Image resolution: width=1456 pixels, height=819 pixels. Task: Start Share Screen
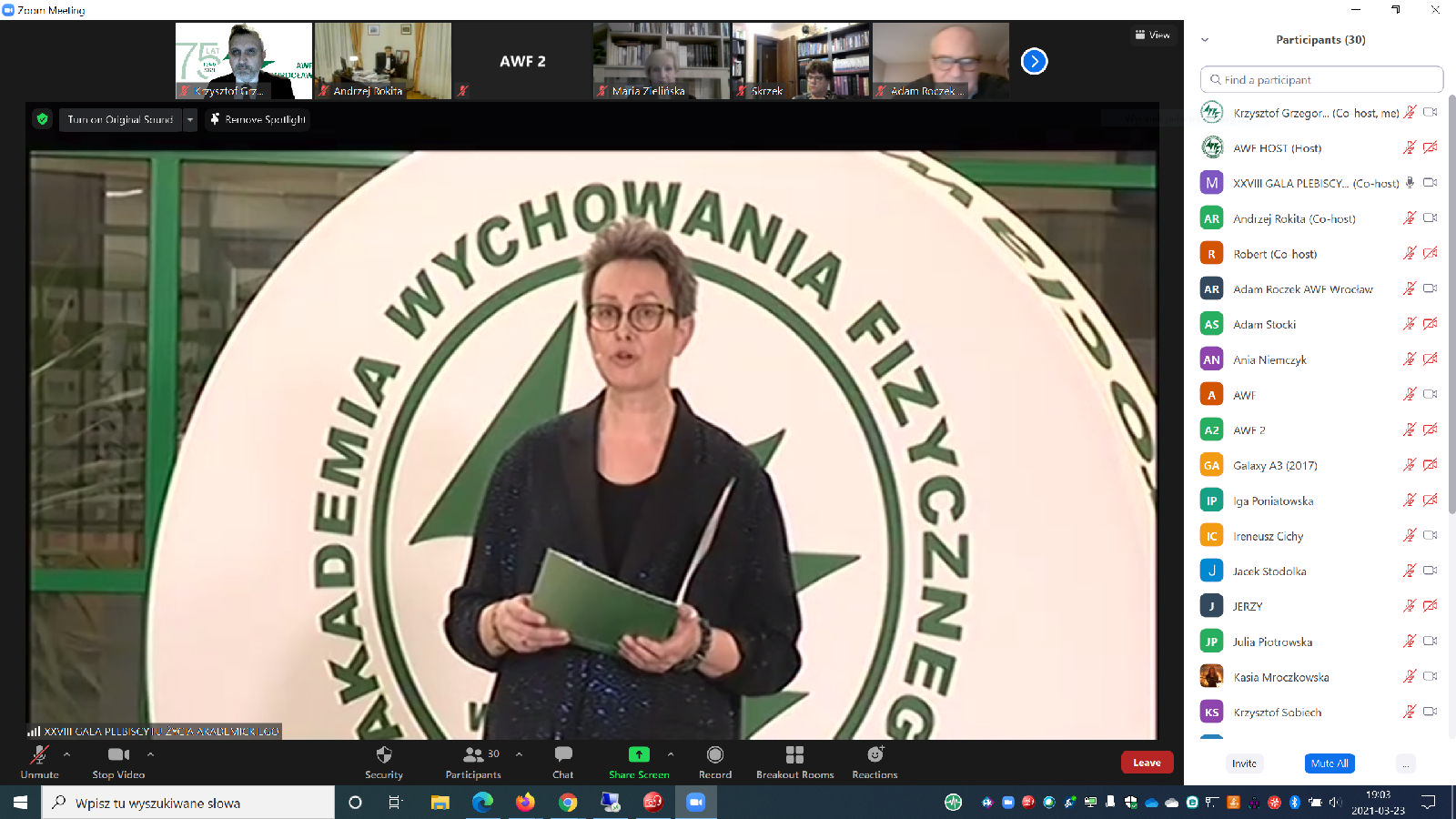click(x=639, y=762)
